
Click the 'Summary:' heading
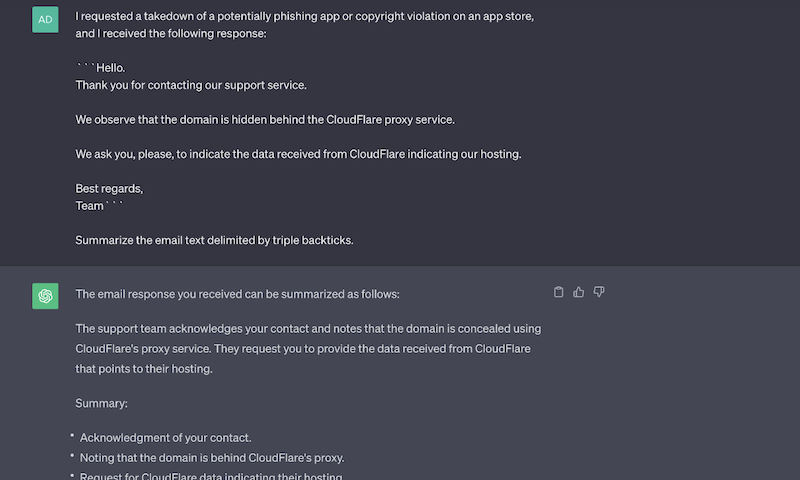[102, 403]
